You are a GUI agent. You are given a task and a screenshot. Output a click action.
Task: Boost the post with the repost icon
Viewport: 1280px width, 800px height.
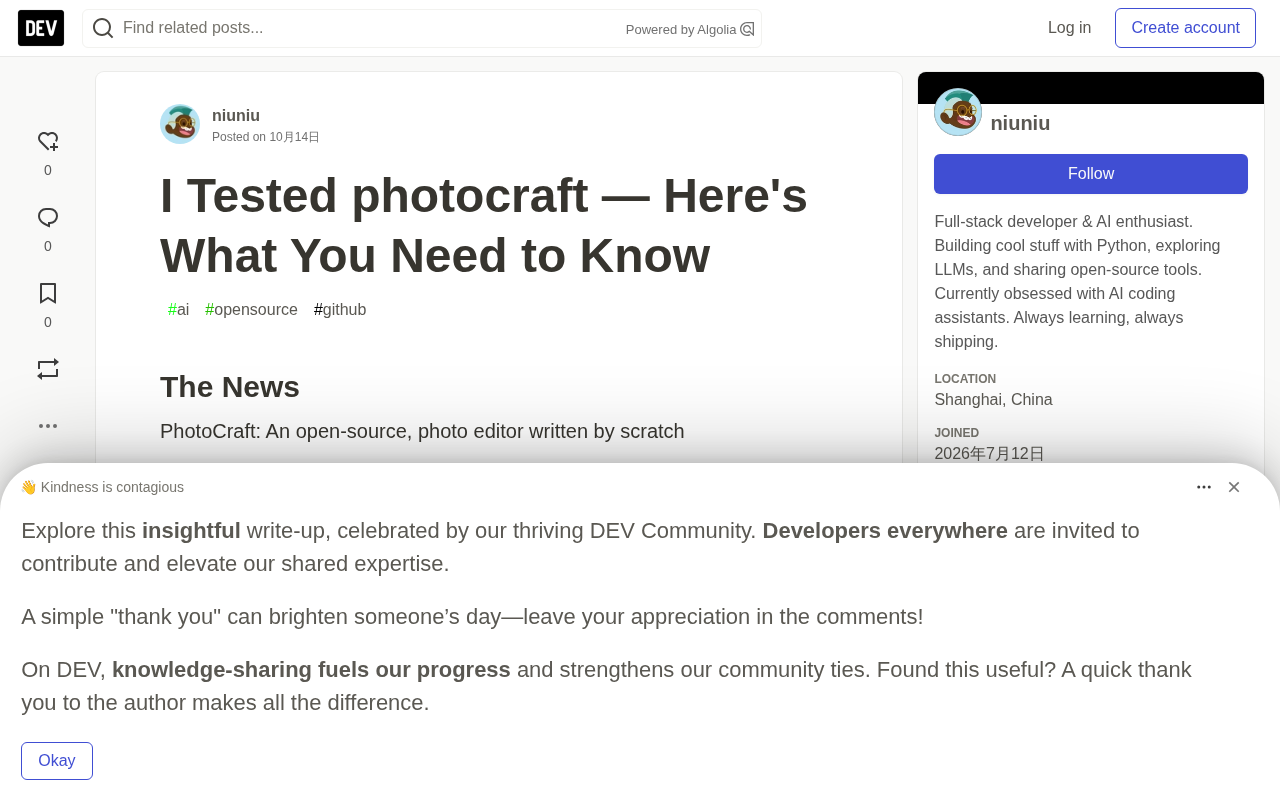click(48, 369)
